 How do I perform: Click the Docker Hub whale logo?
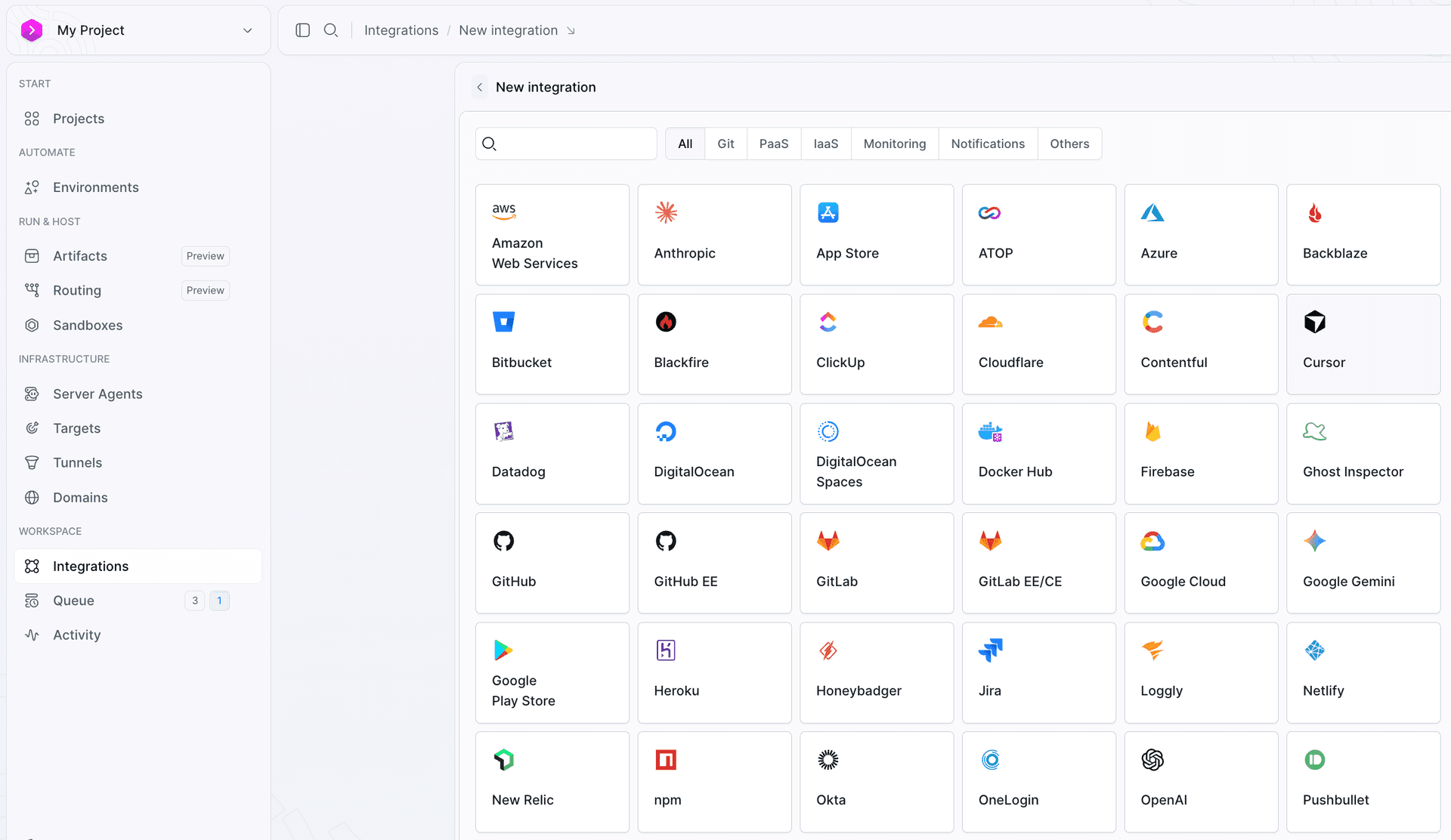990,432
